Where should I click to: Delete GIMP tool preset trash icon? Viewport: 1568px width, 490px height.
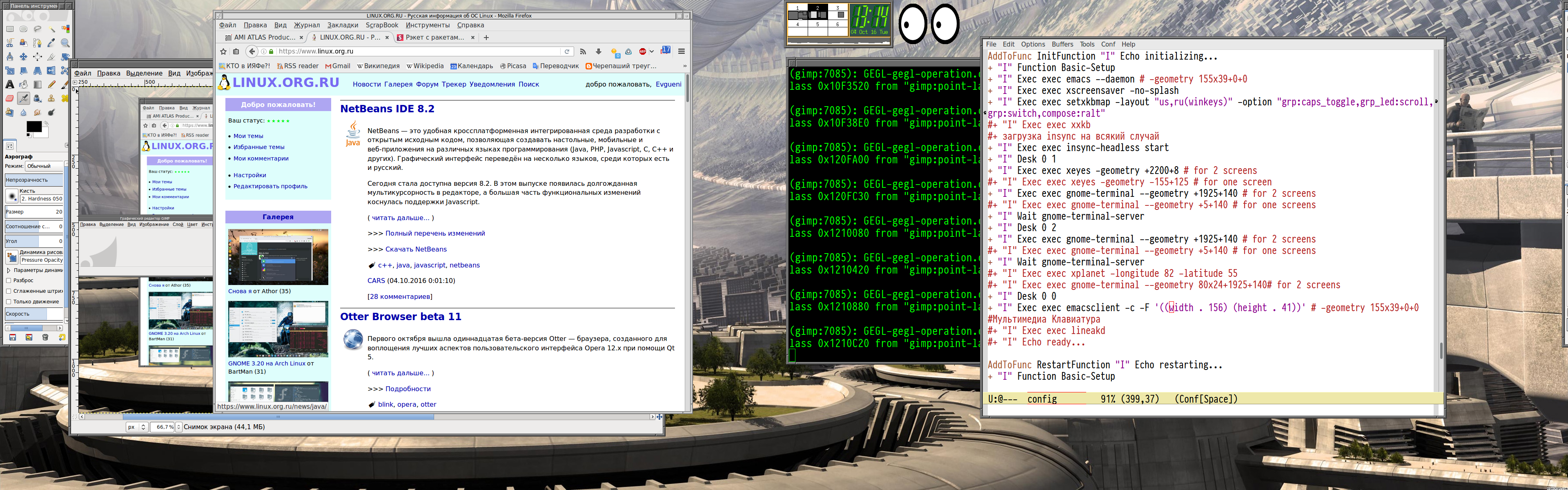[45, 337]
